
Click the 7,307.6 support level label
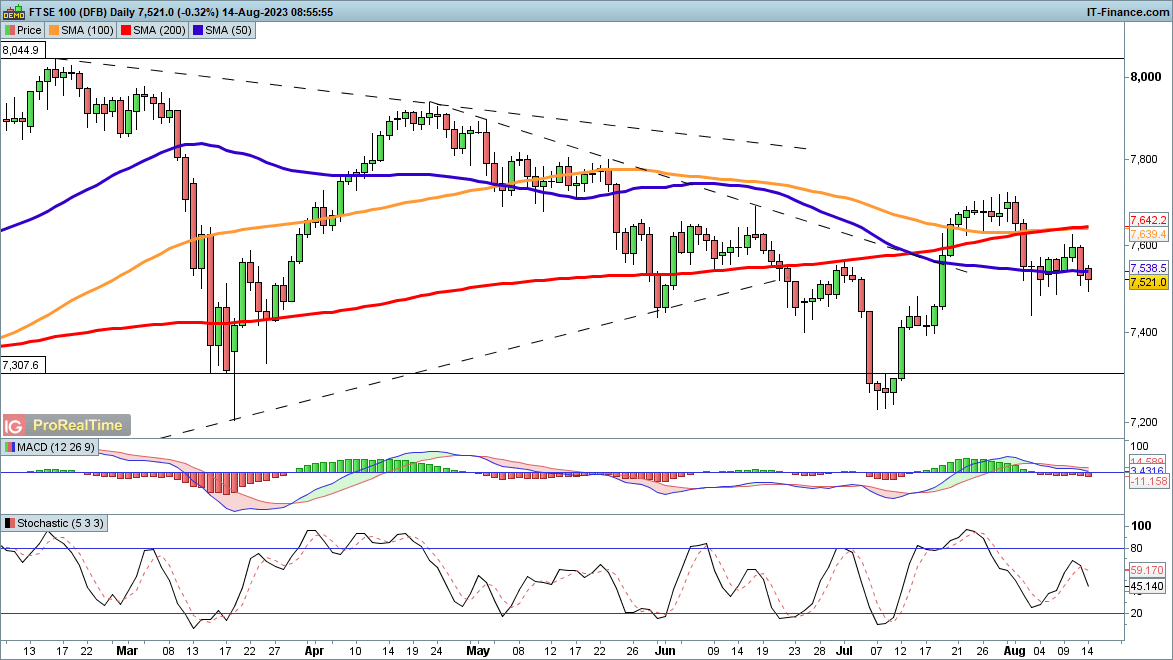(x=20, y=366)
